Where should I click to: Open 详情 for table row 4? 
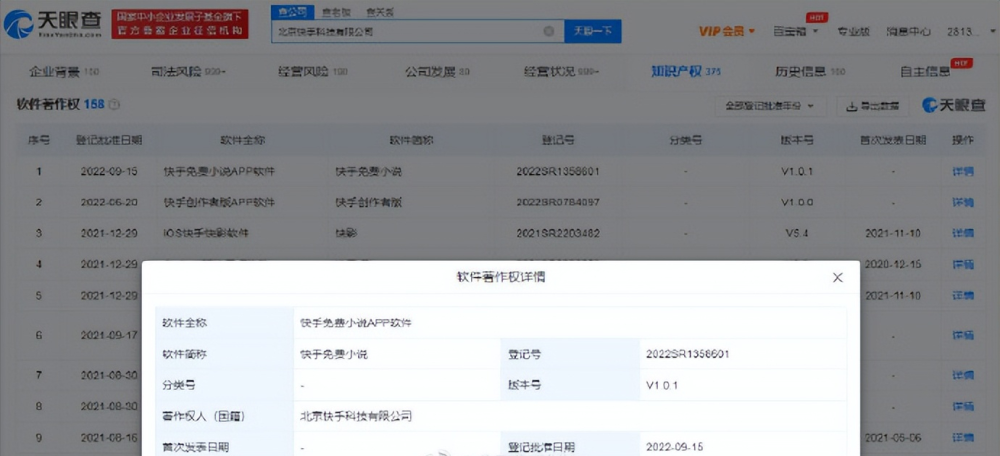[962, 264]
